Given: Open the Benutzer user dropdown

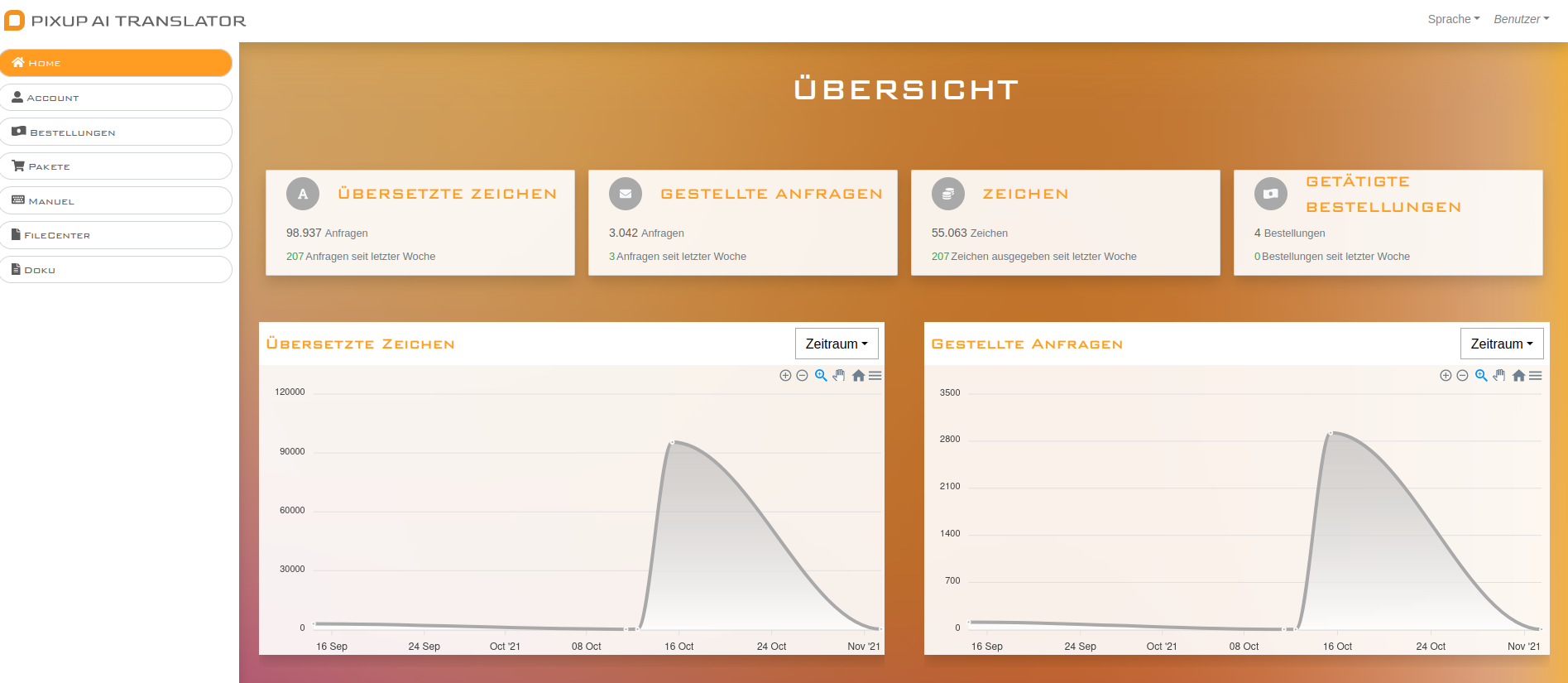Looking at the screenshot, I should pos(1521,19).
